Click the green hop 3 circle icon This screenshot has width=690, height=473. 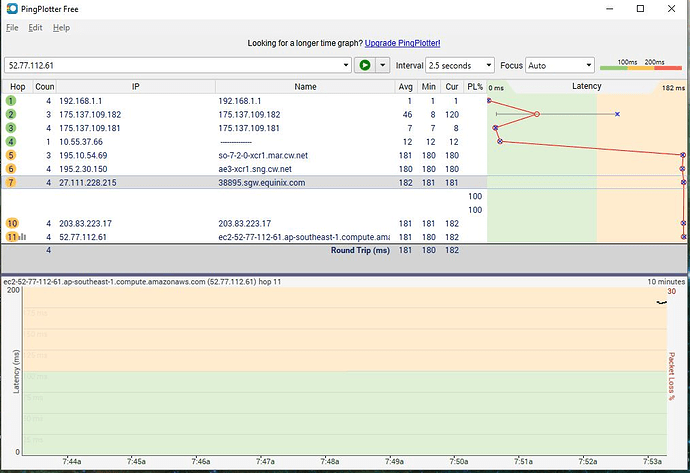click(x=12, y=128)
